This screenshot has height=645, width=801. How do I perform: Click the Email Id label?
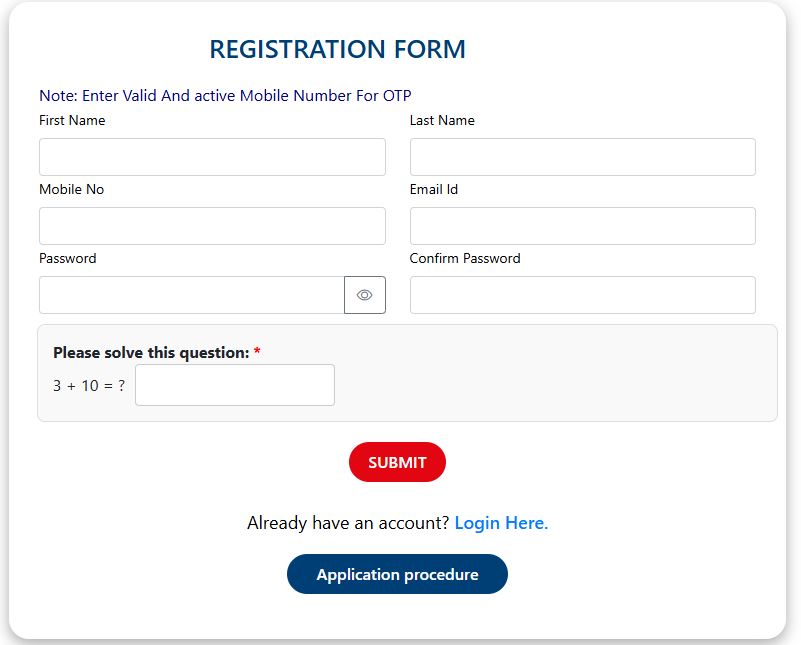(x=434, y=189)
